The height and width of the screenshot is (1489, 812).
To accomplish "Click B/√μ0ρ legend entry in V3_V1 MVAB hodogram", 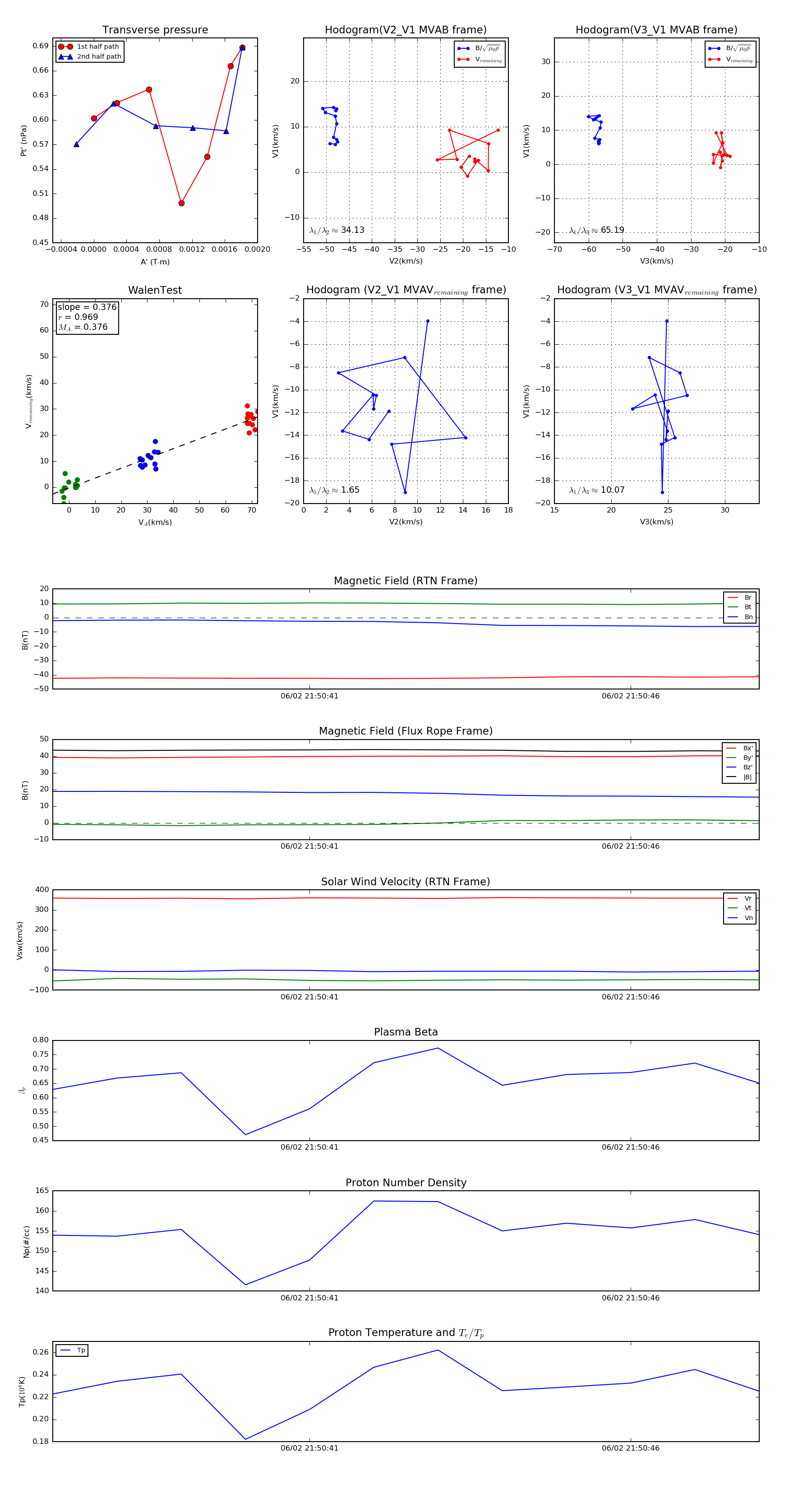I will click(730, 49).
